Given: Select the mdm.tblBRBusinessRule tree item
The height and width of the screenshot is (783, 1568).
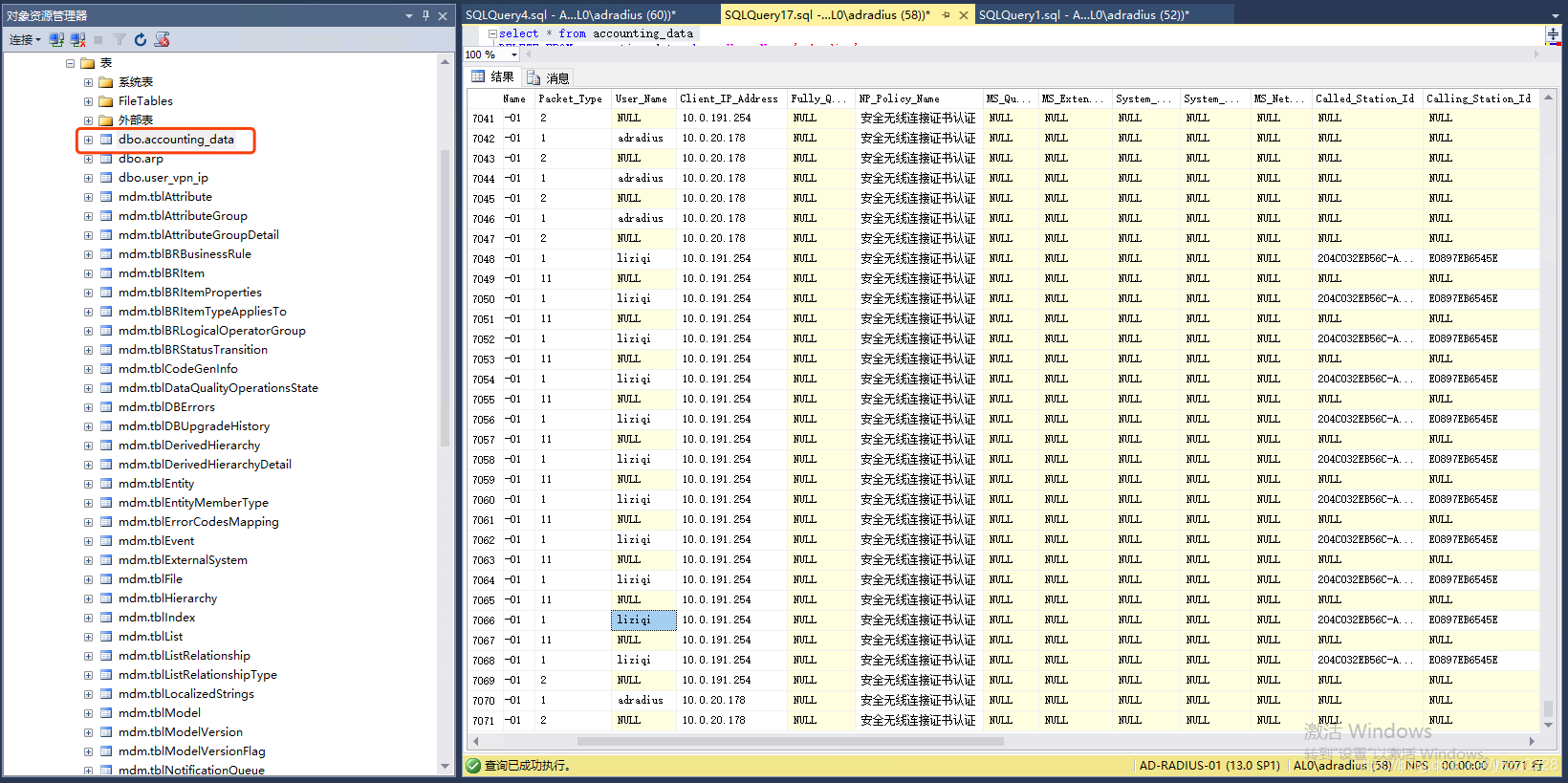Looking at the screenshot, I should point(185,254).
